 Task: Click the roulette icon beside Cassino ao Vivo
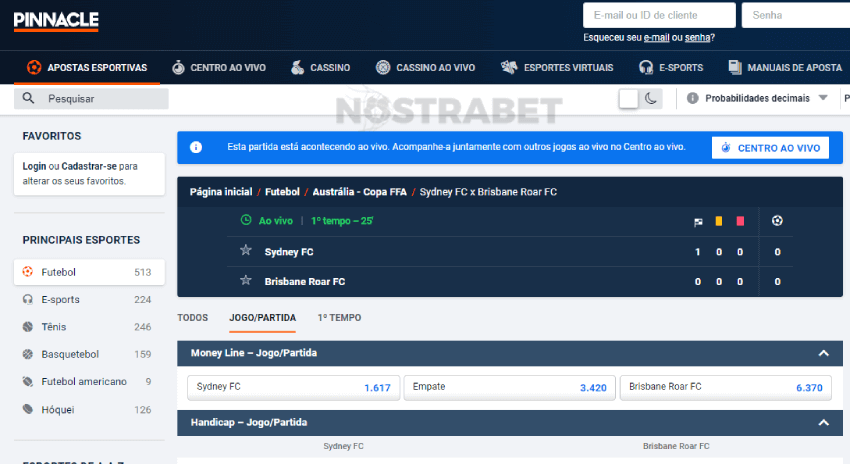tap(383, 67)
